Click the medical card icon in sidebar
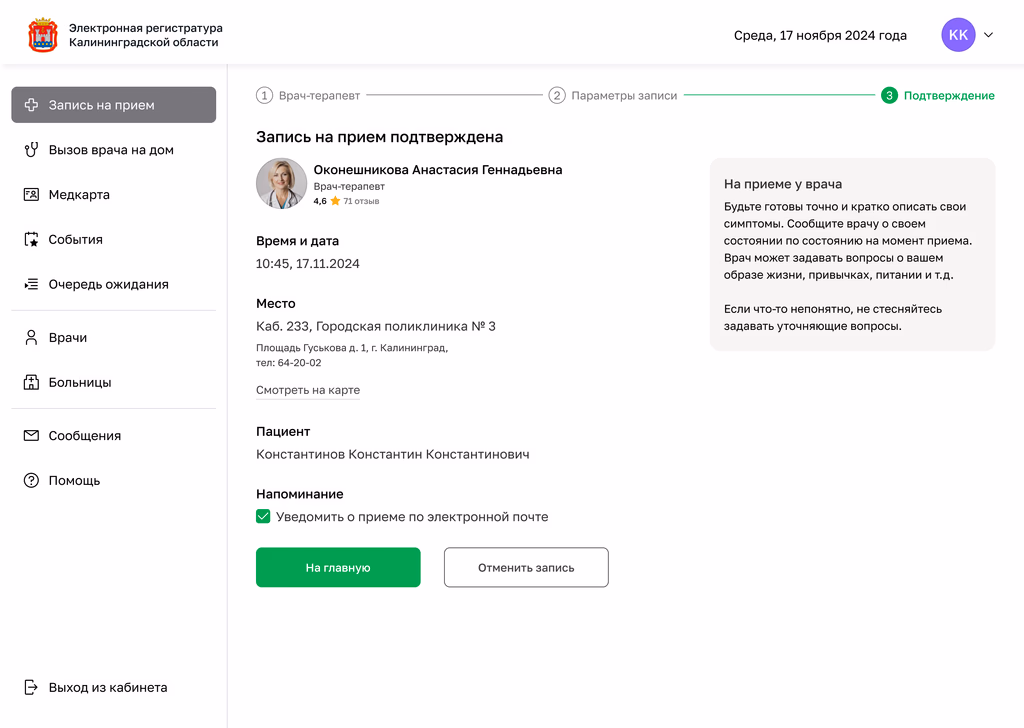Viewport: 1024px width, 728px height. click(x=31, y=195)
